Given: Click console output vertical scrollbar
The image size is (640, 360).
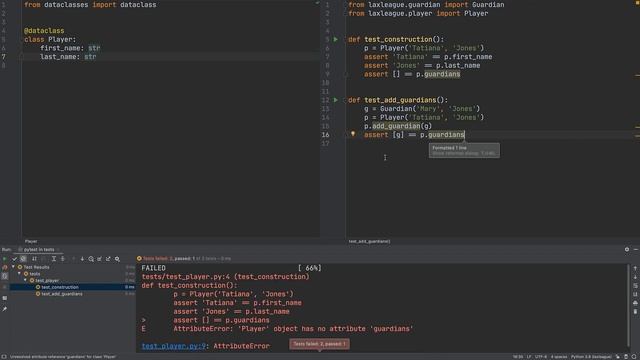Looking at the screenshot, I should (628, 305).
